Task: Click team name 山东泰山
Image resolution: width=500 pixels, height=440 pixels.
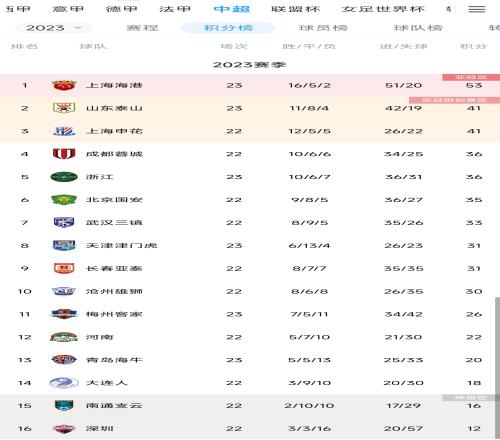Action: pyautogui.click(x=114, y=108)
